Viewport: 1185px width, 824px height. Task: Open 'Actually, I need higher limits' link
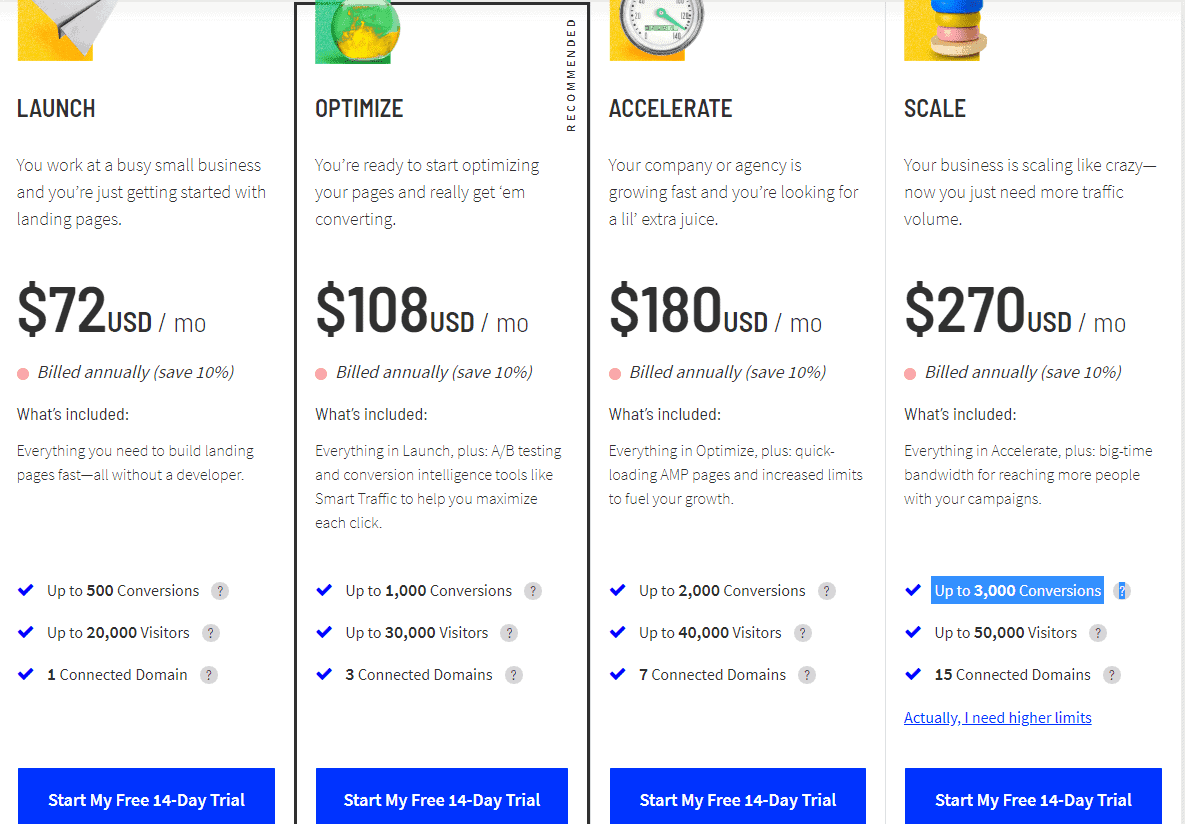coord(998,717)
